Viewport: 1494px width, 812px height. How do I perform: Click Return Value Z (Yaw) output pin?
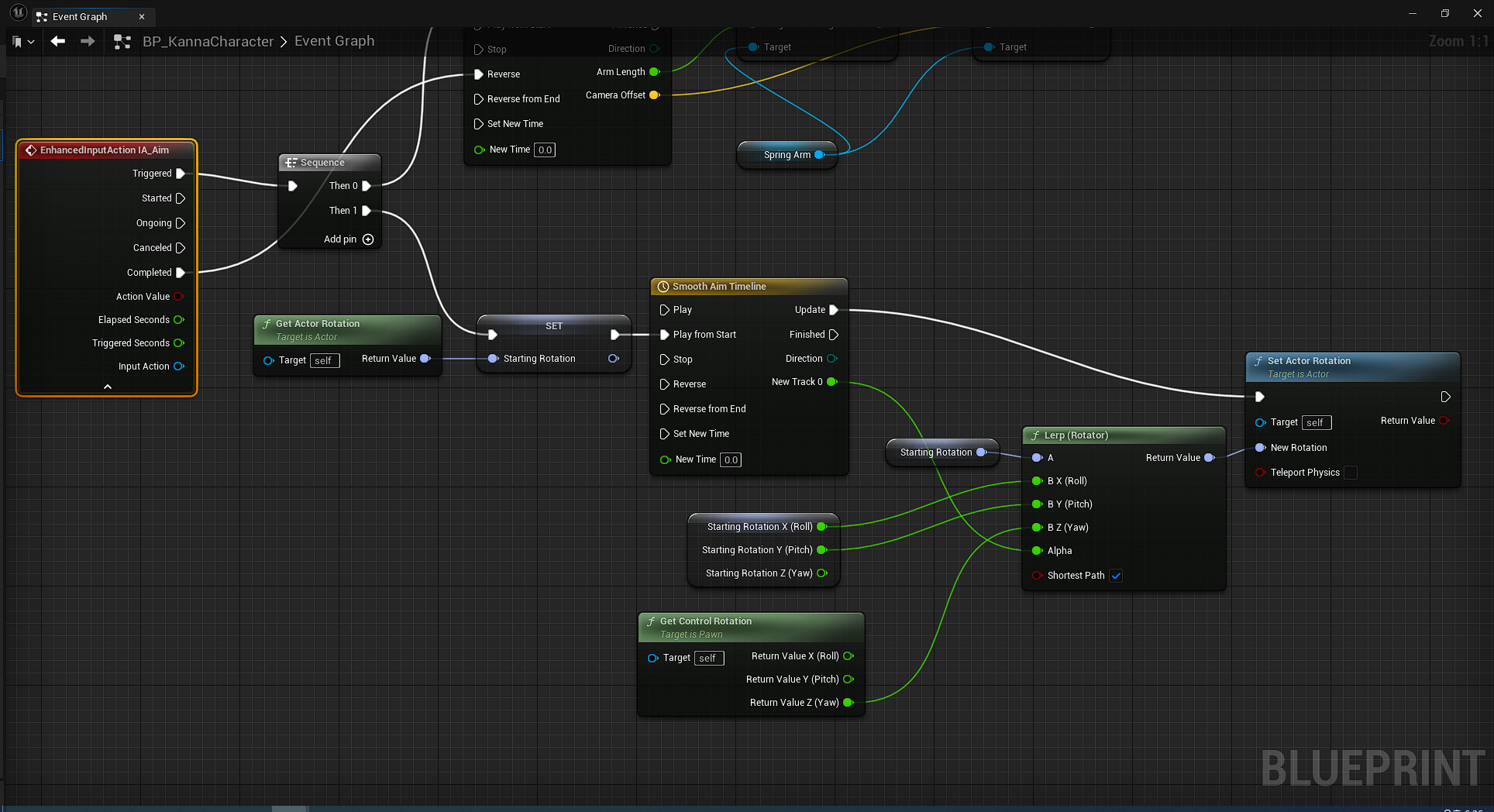[849, 703]
